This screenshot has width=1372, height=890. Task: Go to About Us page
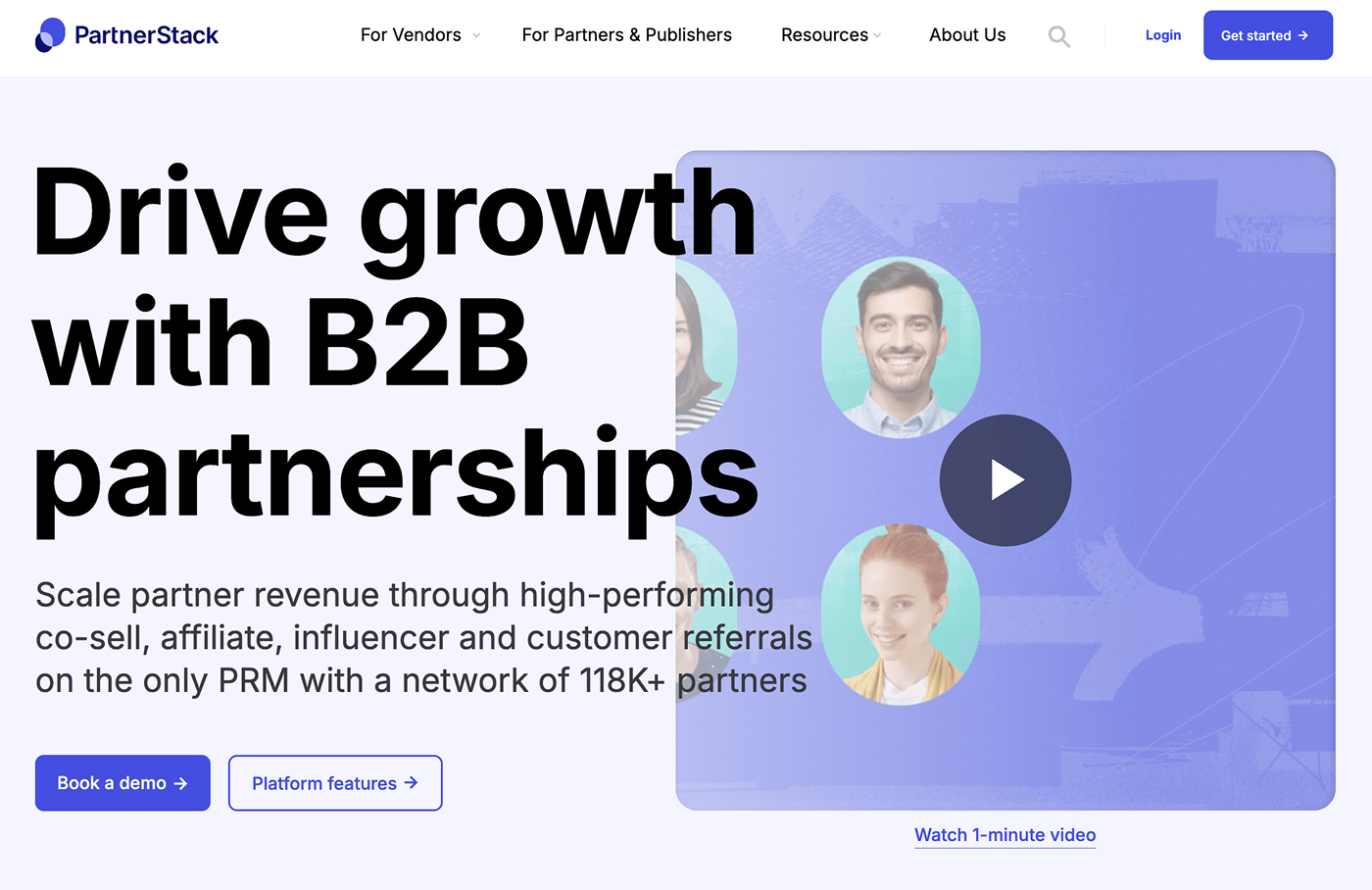967,35
